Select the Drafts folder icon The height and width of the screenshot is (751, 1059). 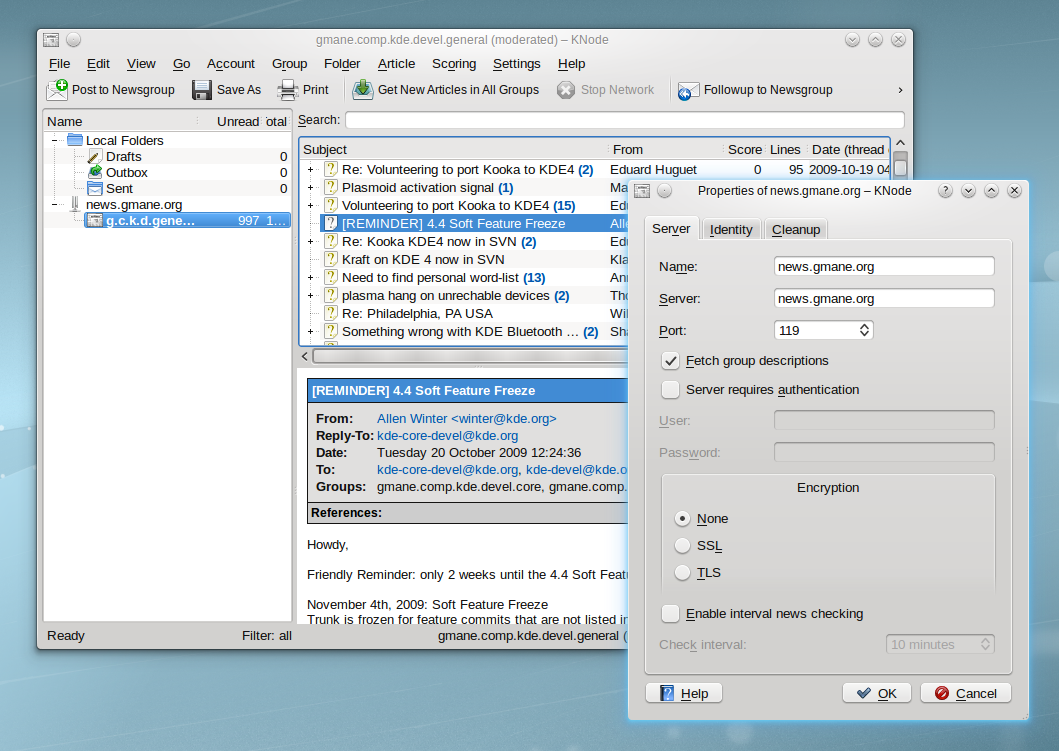(x=95, y=157)
